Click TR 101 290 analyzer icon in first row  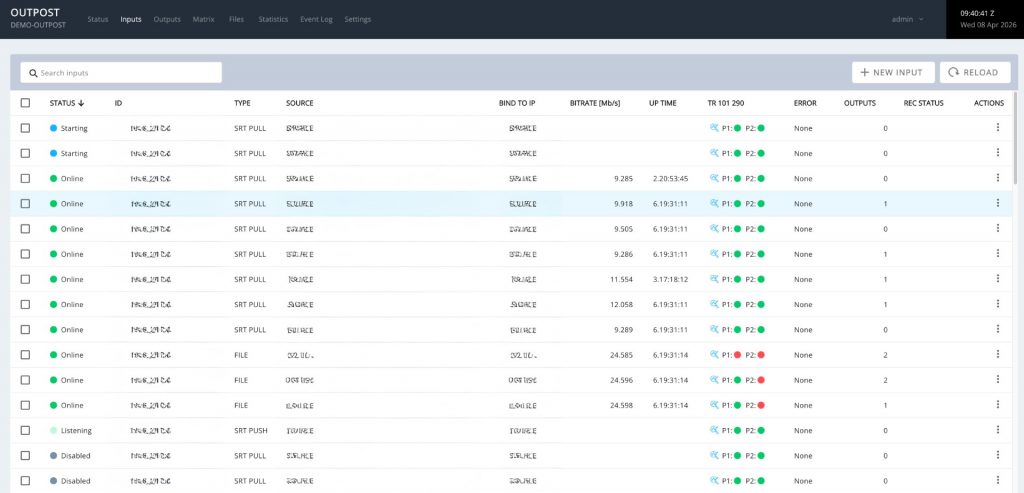coord(714,128)
